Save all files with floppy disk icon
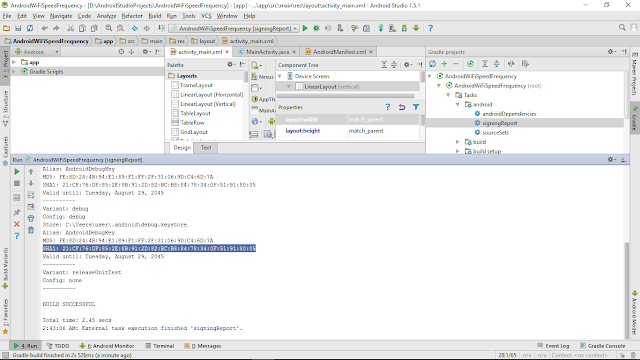This screenshot has height=360, width=640. coord(18,28)
